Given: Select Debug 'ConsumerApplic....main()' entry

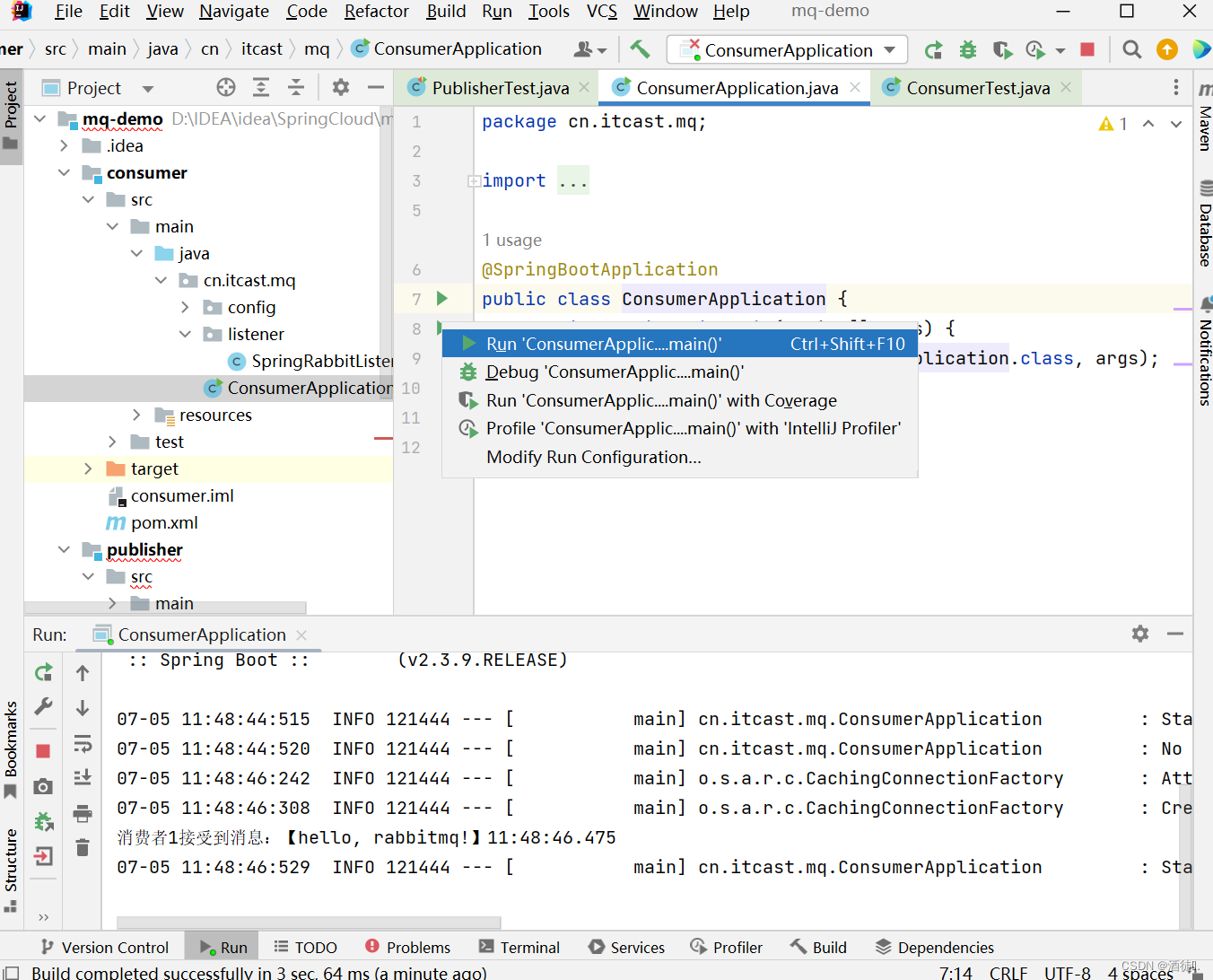Looking at the screenshot, I should (680, 372).
